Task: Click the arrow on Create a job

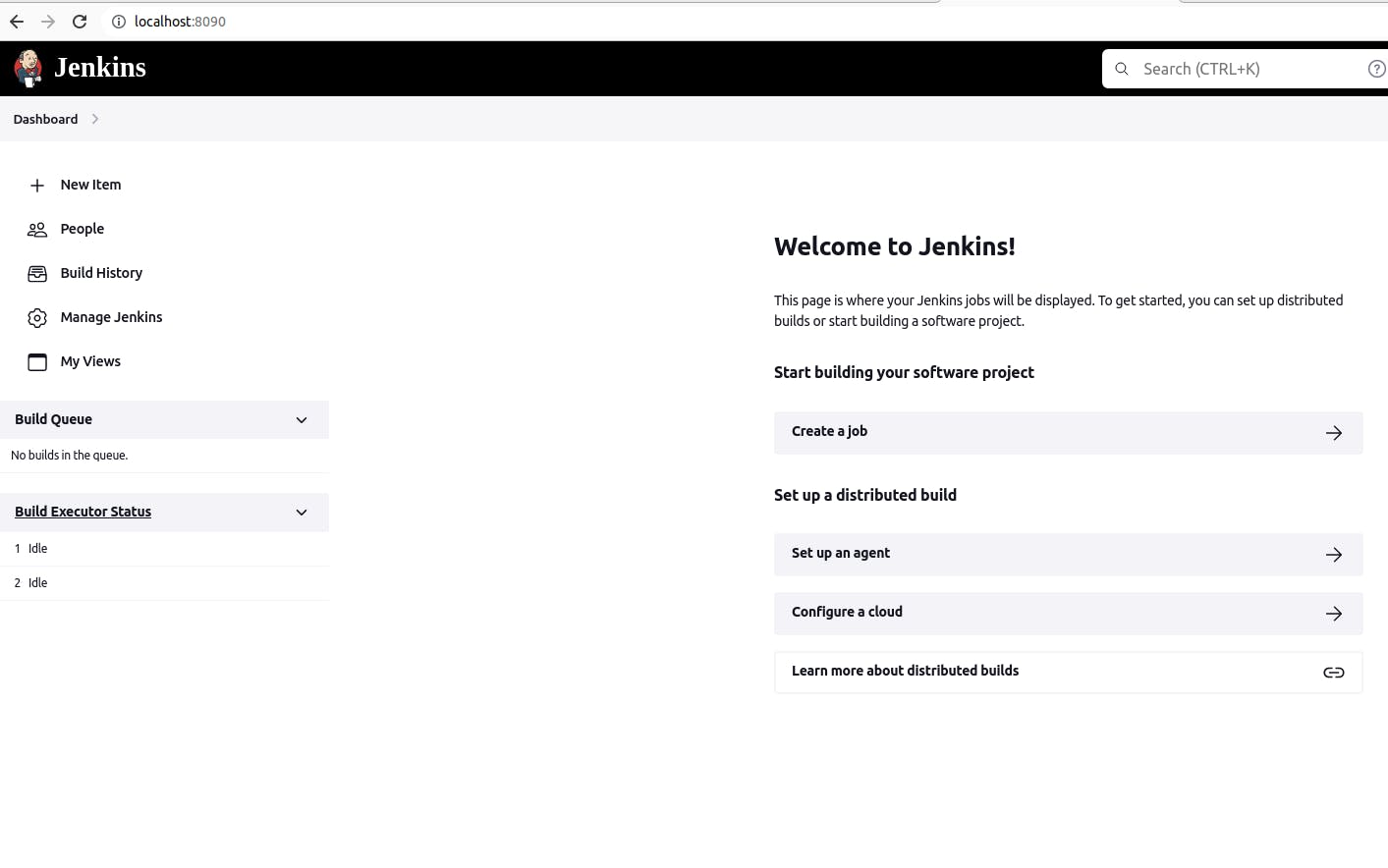Action: (1334, 433)
